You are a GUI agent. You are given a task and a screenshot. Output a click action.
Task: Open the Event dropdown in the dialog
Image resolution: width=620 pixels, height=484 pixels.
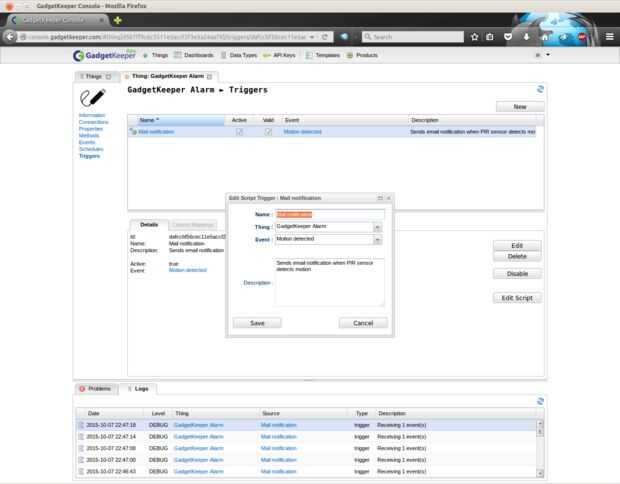click(x=377, y=240)
